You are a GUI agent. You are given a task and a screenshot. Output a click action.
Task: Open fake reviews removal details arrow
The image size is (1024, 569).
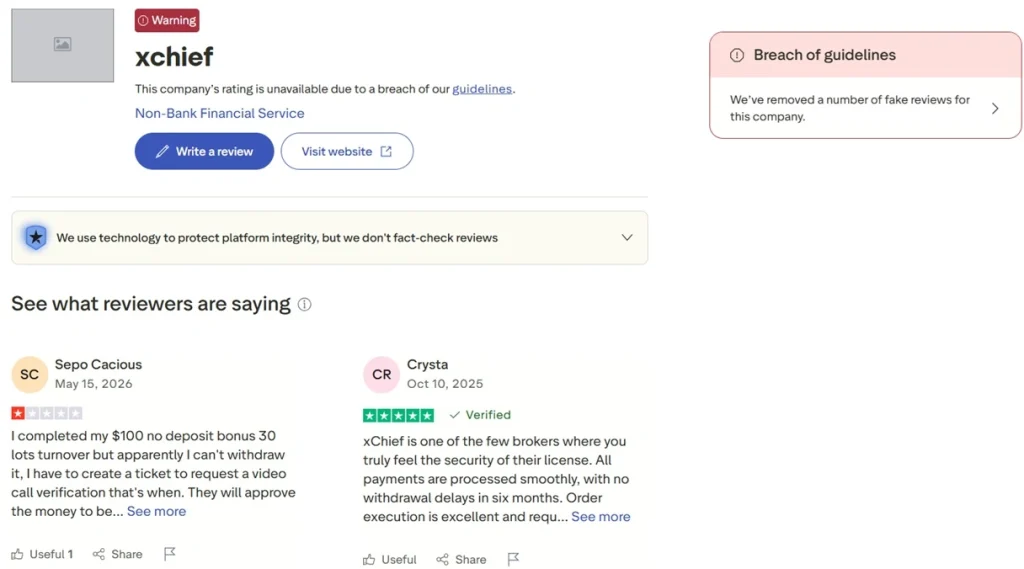[x=995, y=108]
